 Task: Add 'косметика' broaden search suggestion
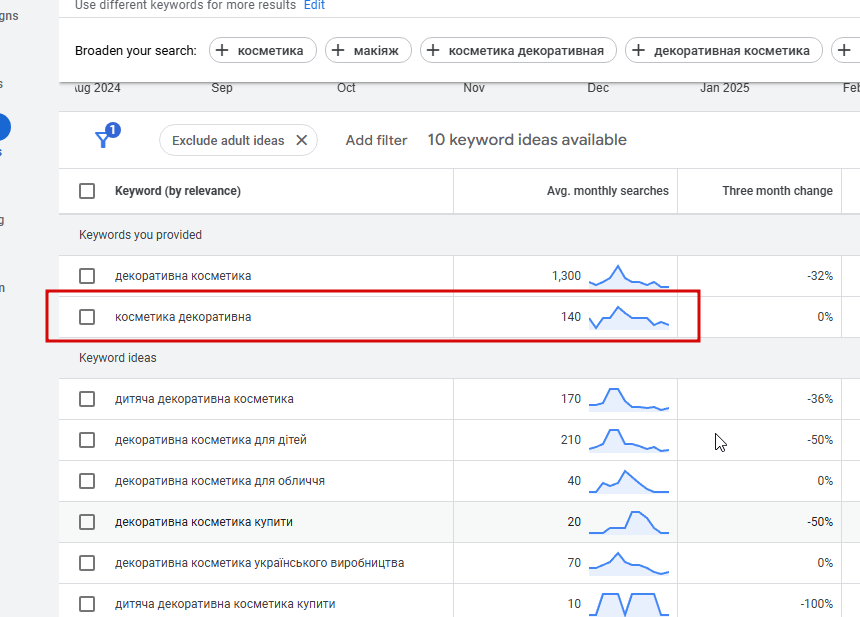[x=263, y=50]
